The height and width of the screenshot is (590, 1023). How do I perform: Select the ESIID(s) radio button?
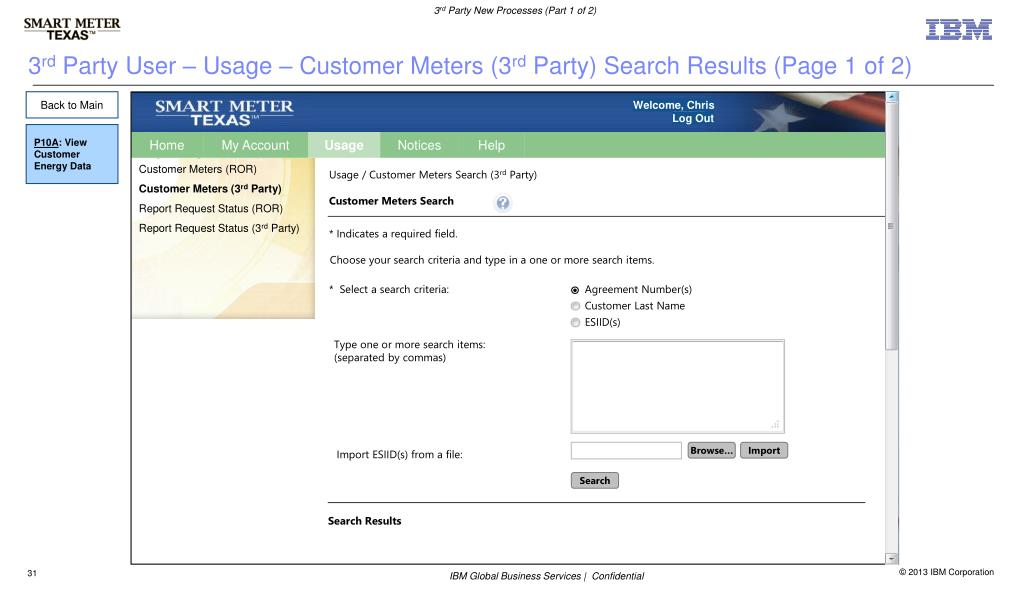tap(575, 322)
